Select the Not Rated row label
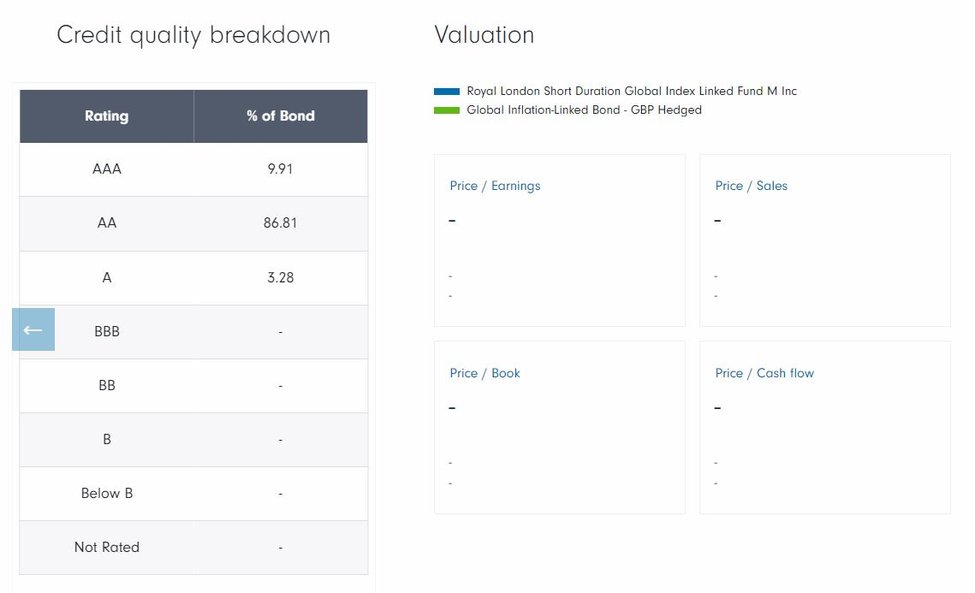975x593 pixels. click(107, 547)
